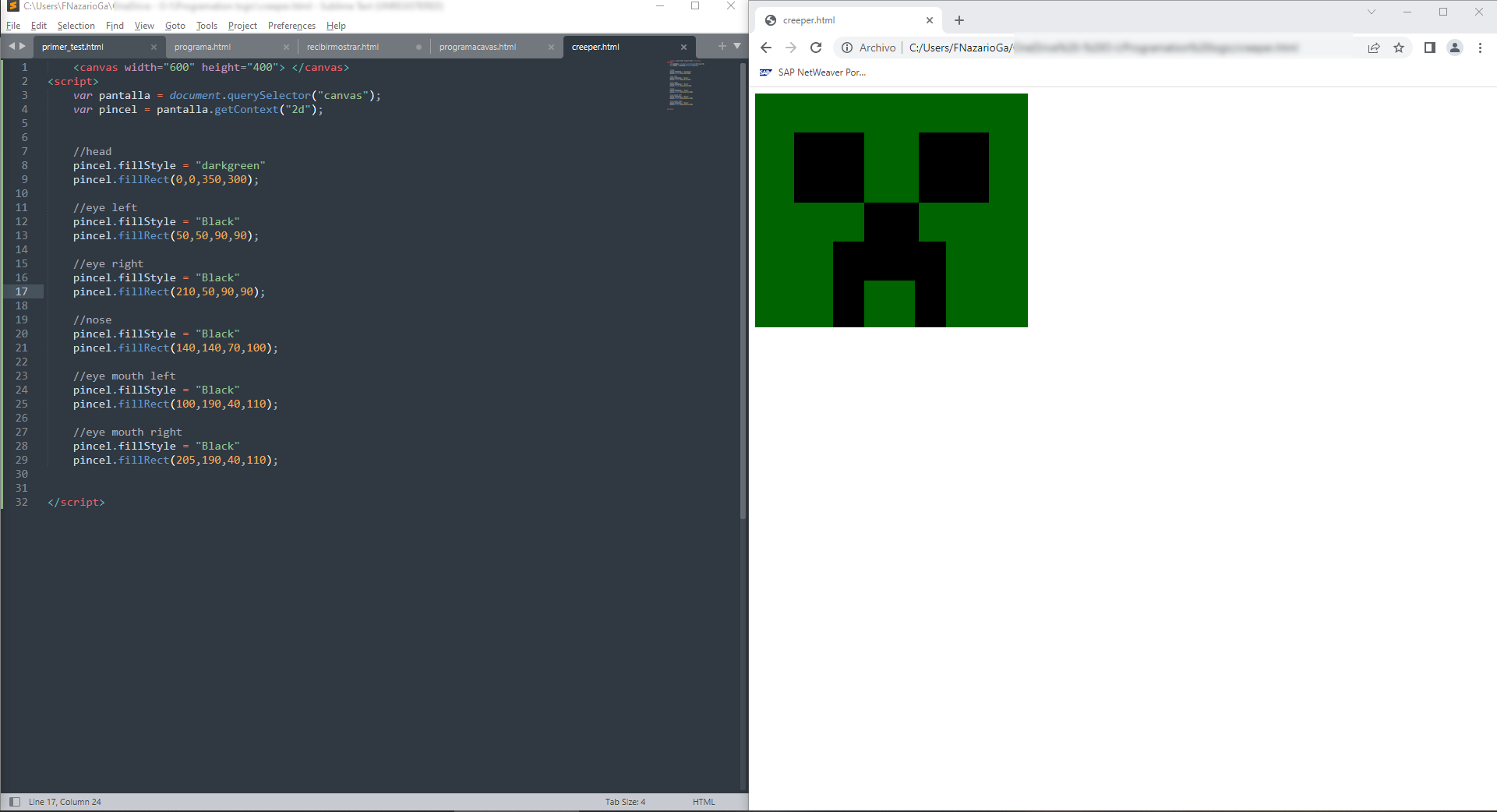Bookmark this page with the star

click(1399, 48)
